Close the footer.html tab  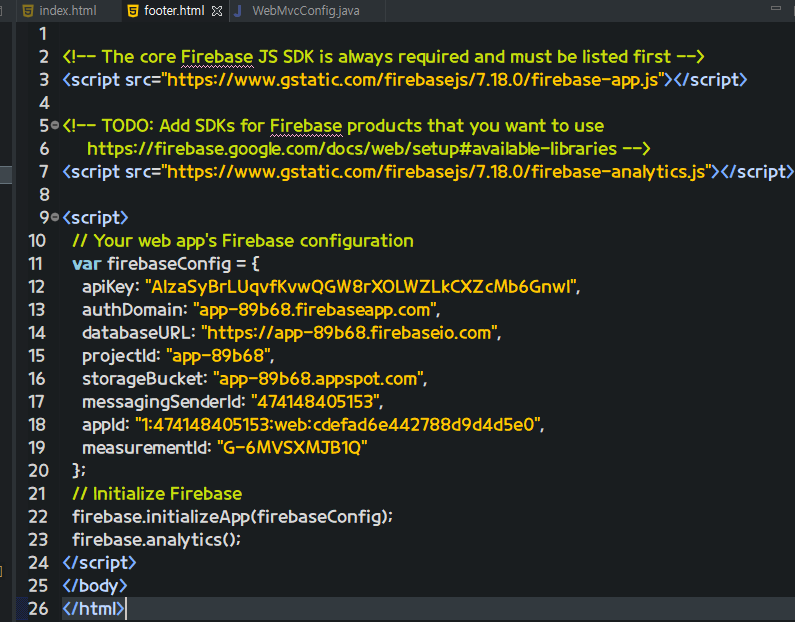pos(216,11)
